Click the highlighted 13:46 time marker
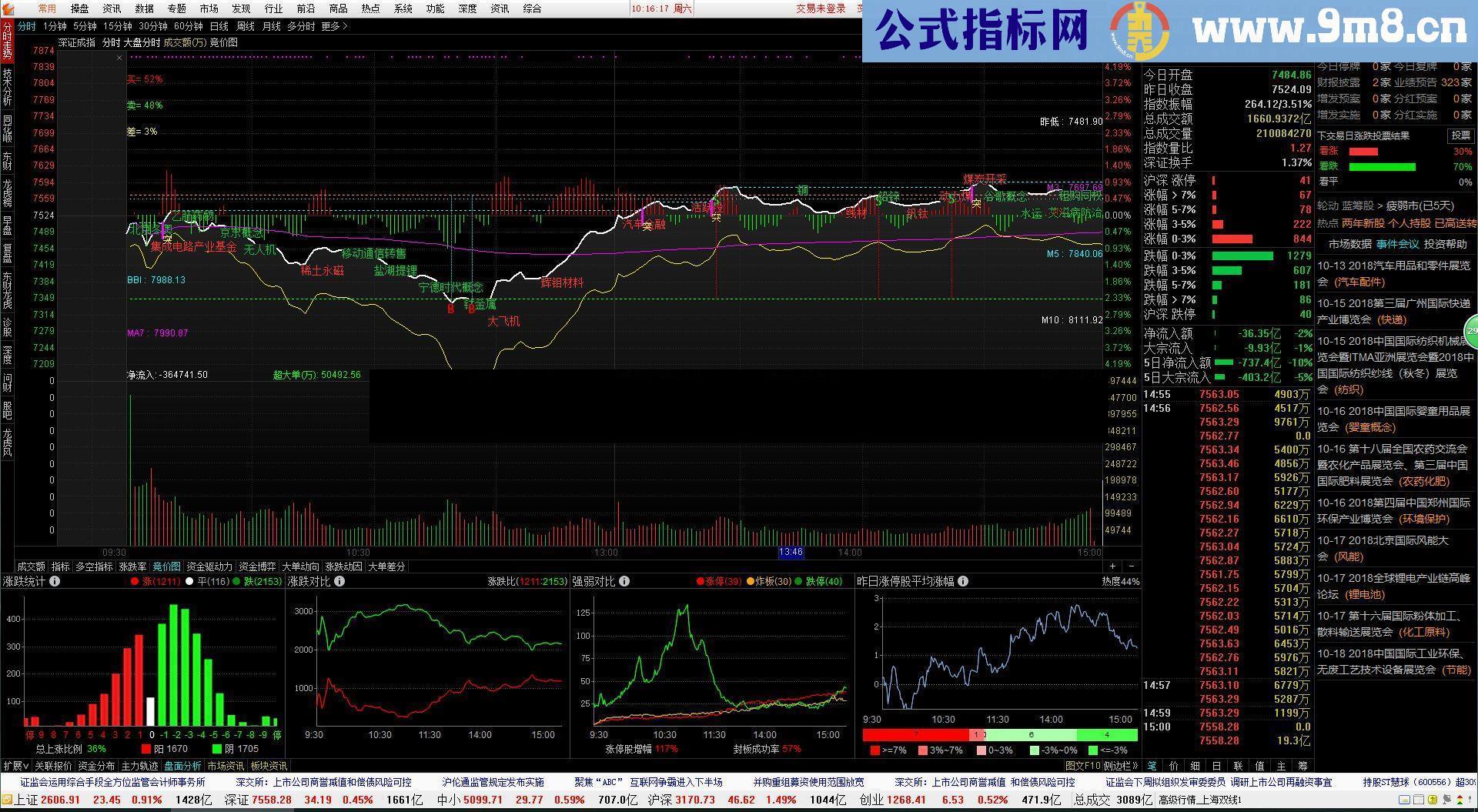 pos(791,552)
